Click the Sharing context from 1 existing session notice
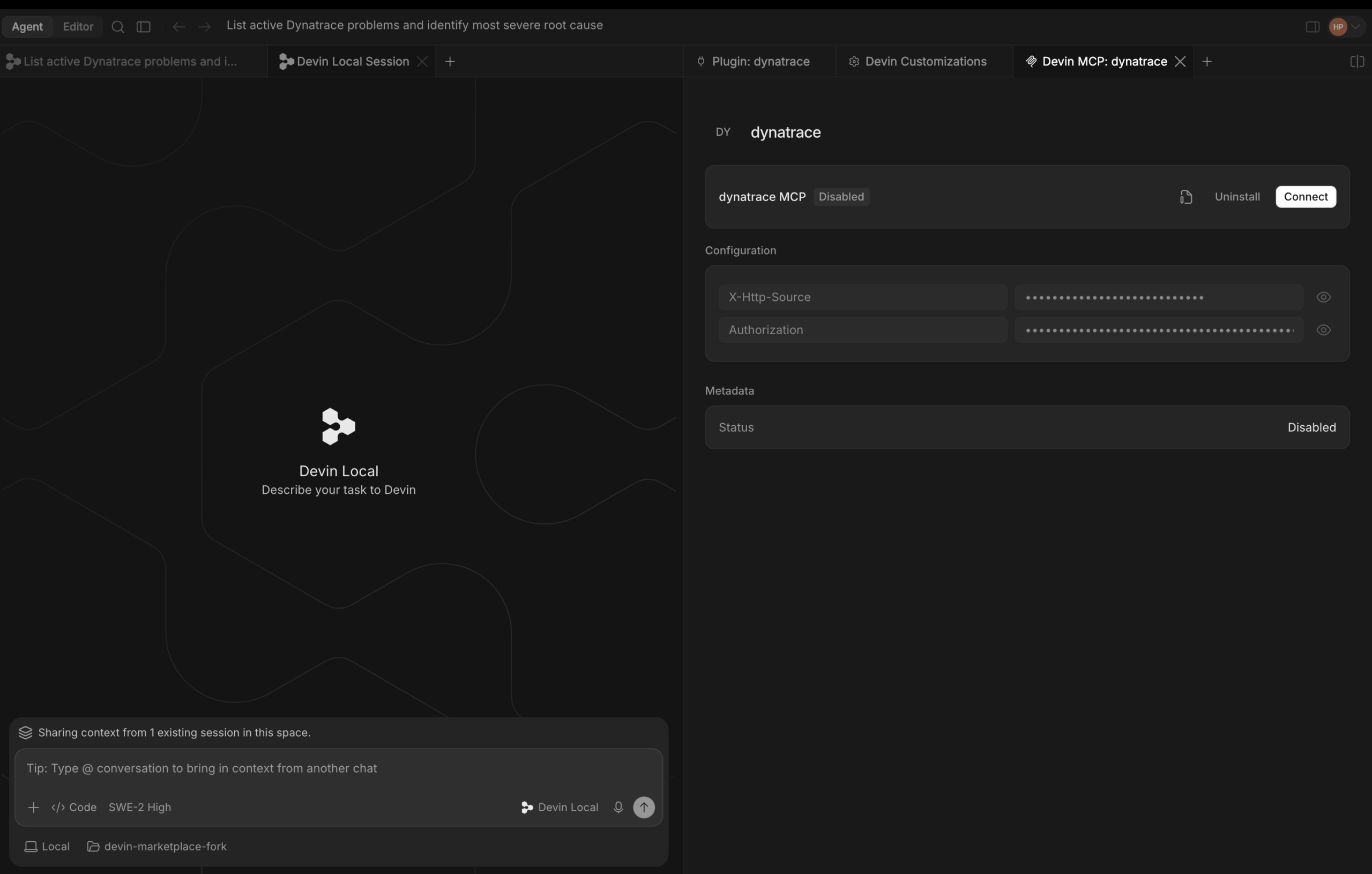1372x874 pixels. point(174,732)
